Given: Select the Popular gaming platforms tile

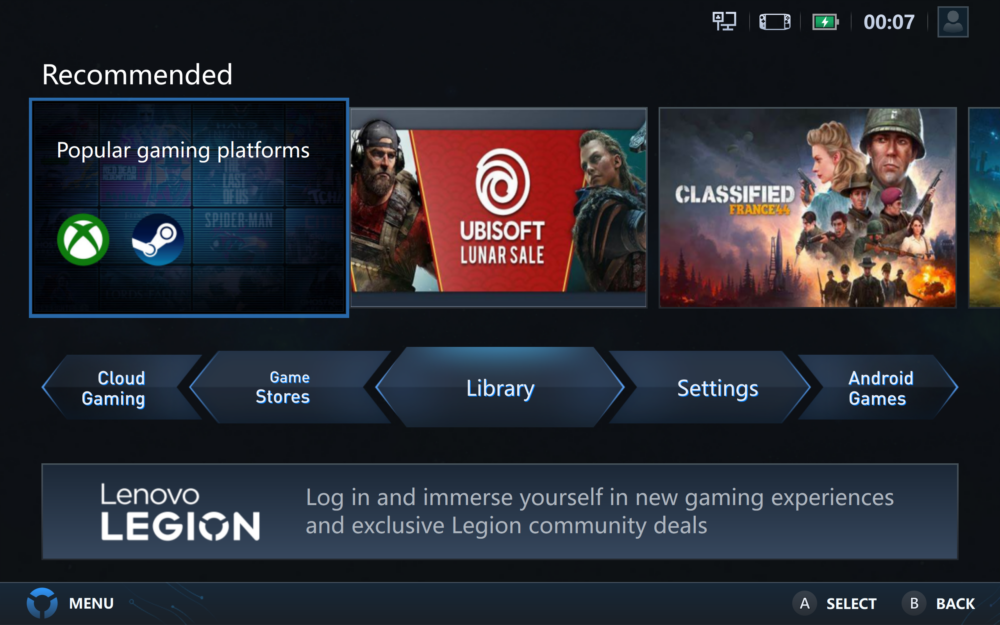Looking at the screenshot, I should (189, 207).
